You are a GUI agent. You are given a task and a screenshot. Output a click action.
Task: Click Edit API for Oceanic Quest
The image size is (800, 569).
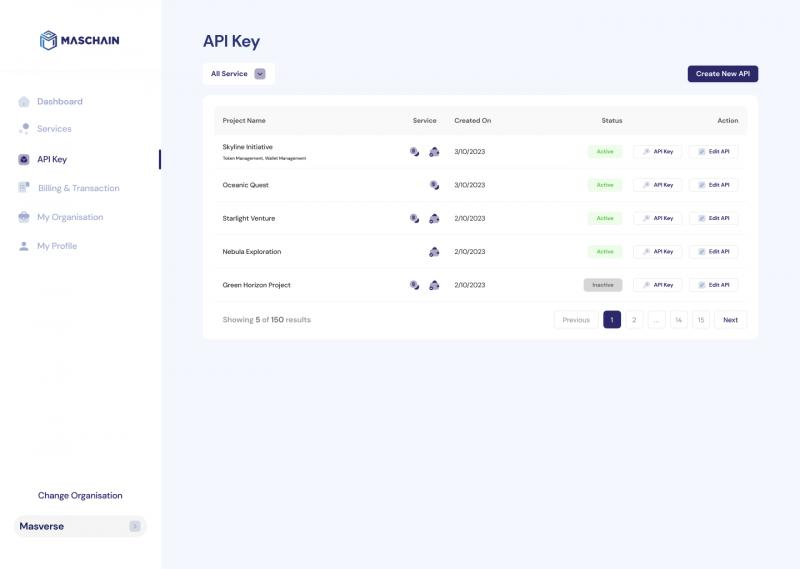[x=713, y=185]
